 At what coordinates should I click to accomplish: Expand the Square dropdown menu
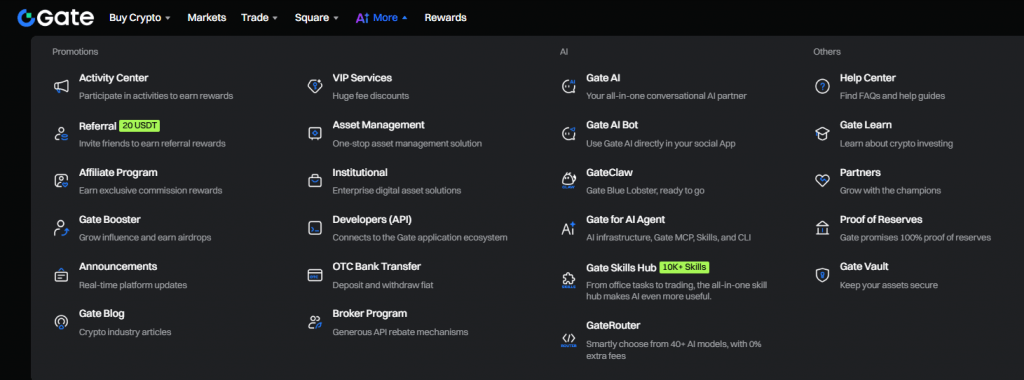pyautogui.click(x=317, y=18)
